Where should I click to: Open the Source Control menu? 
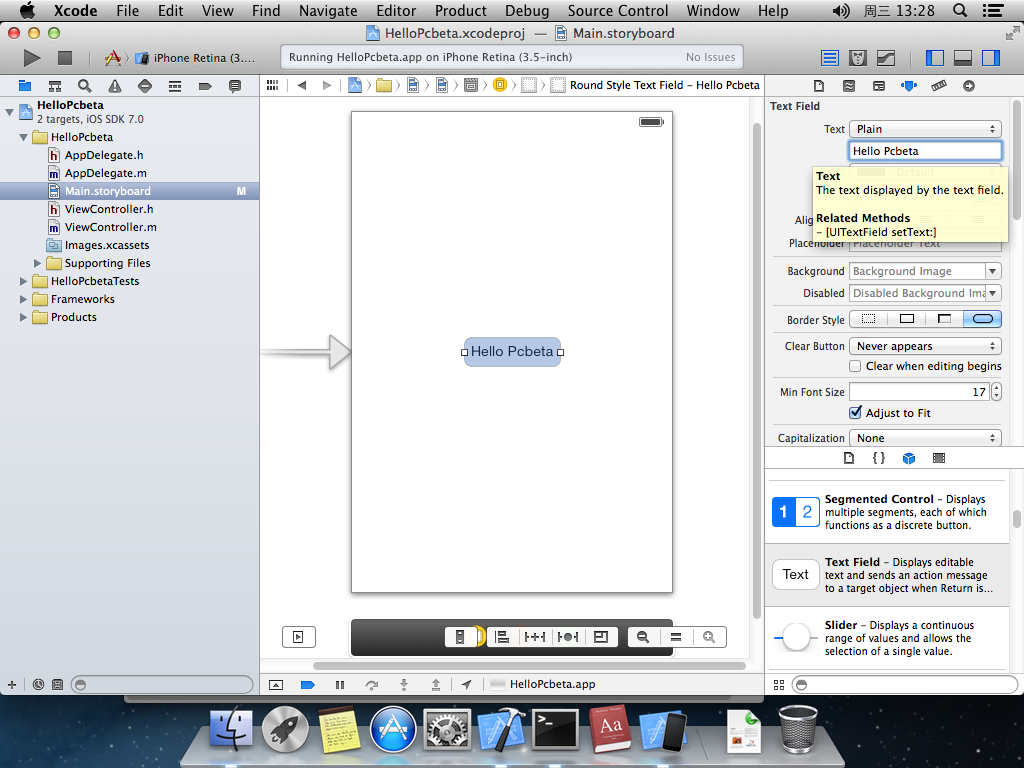(x=618, y=10)
